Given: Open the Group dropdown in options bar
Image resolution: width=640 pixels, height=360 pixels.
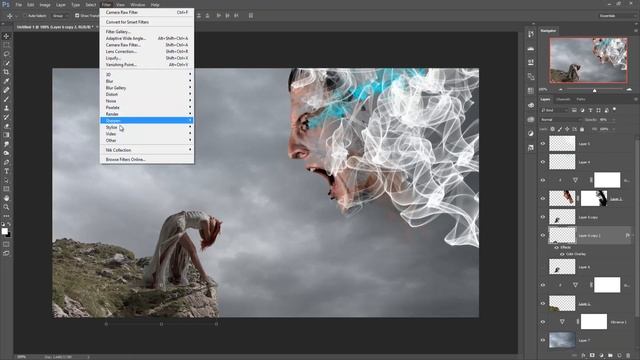Looking at the screenshot, I should click(60, 16).
